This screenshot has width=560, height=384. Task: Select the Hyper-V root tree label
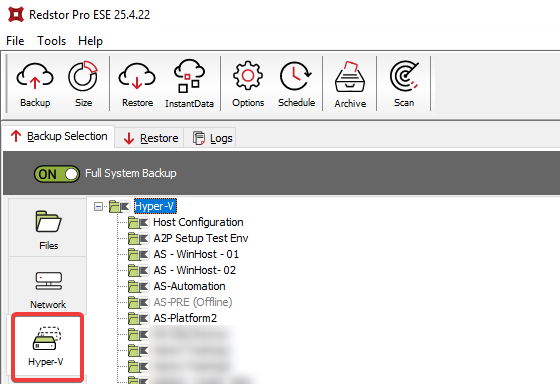click(155, 206)
